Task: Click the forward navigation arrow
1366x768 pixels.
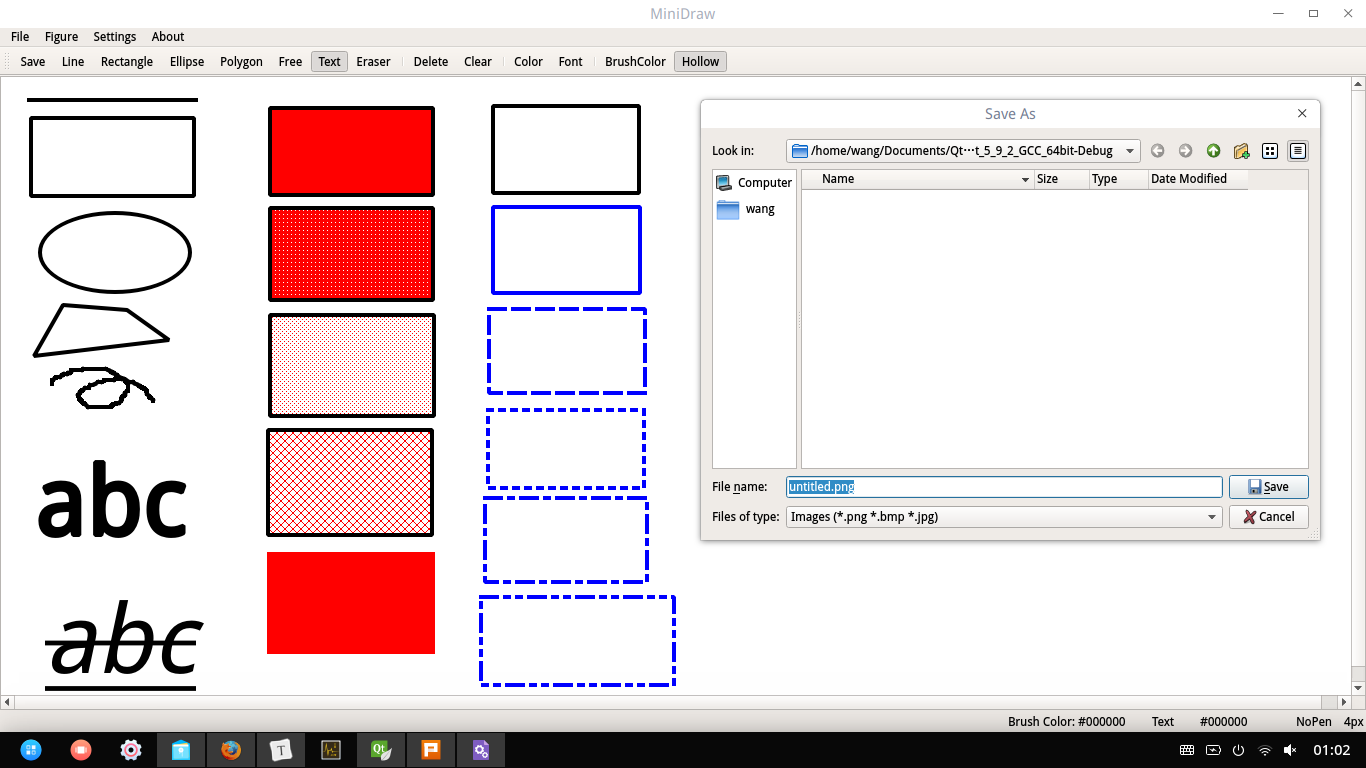Action: (1185, 150)
